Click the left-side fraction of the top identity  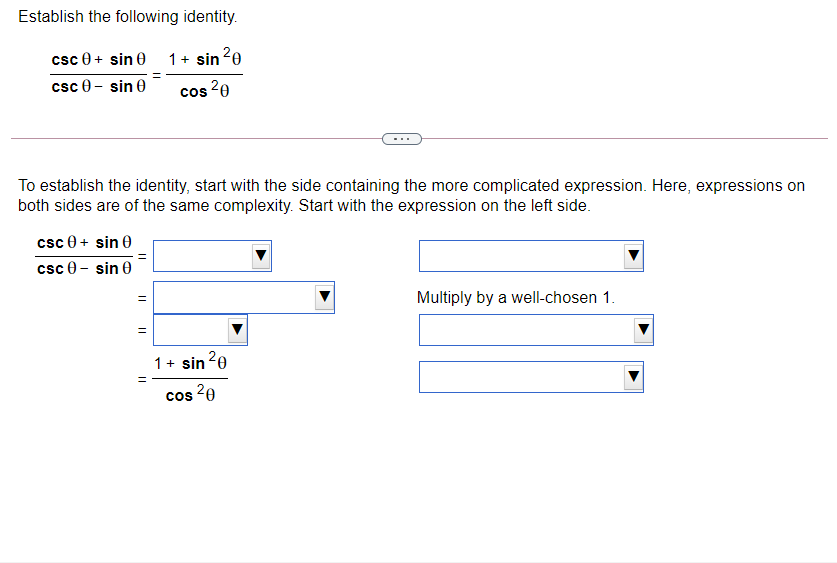click(98, 73)
